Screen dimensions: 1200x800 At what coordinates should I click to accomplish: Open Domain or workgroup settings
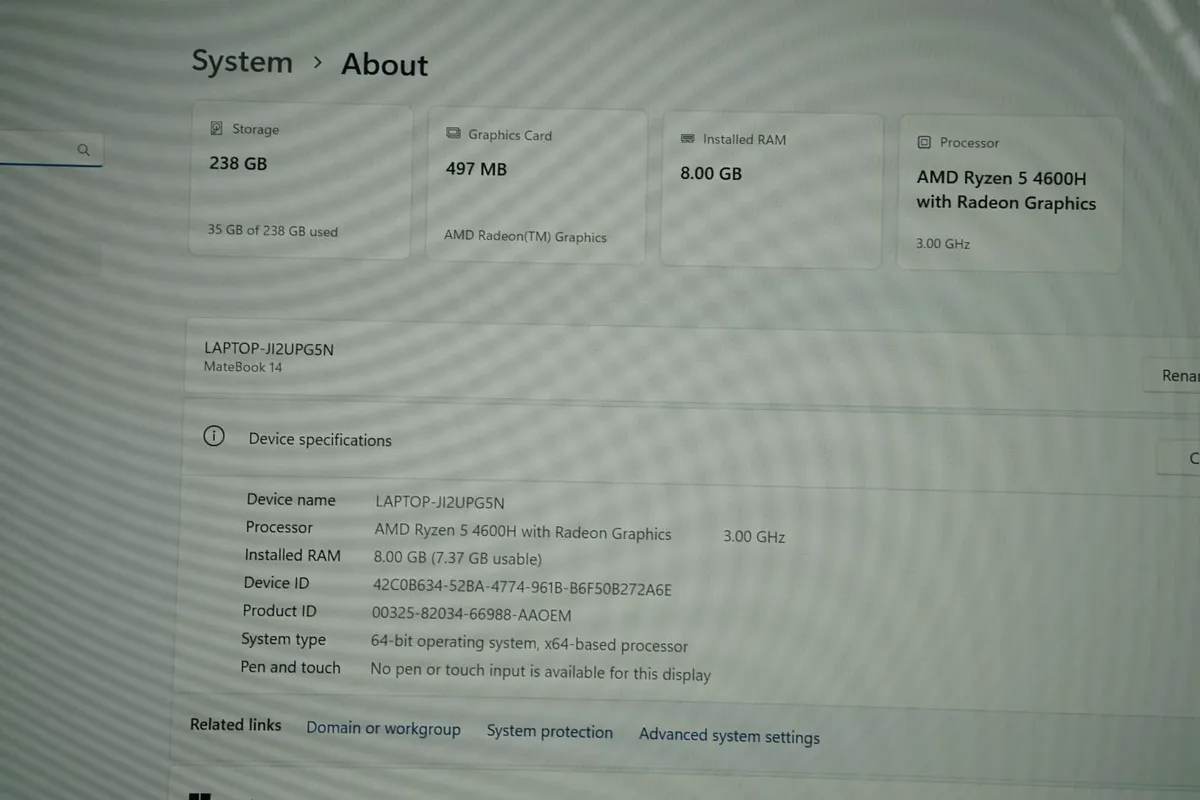tap(384, 728)
